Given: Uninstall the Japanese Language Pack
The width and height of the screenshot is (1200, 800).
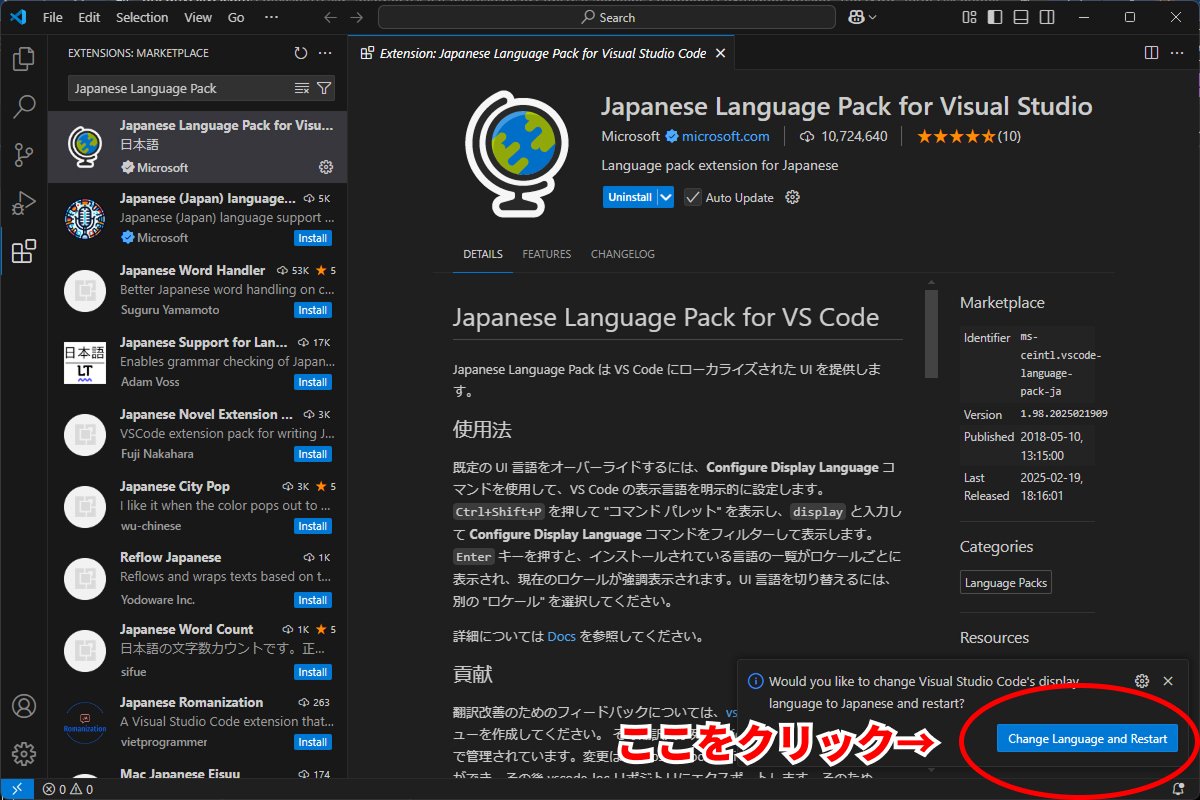Looking at the screenshot, I should pos(630,197).
